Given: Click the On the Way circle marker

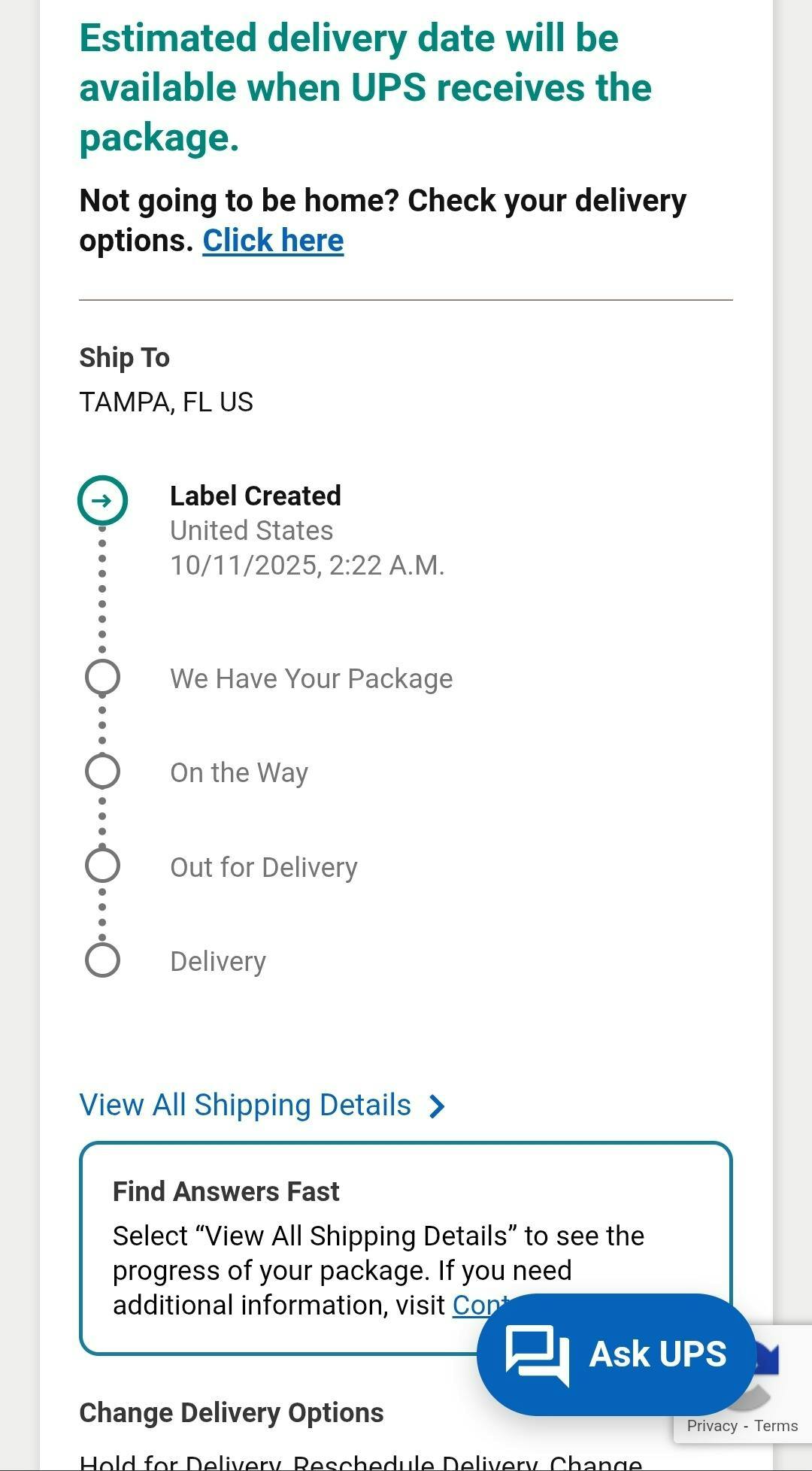Looking at the screenshot, I should [103, 772].
